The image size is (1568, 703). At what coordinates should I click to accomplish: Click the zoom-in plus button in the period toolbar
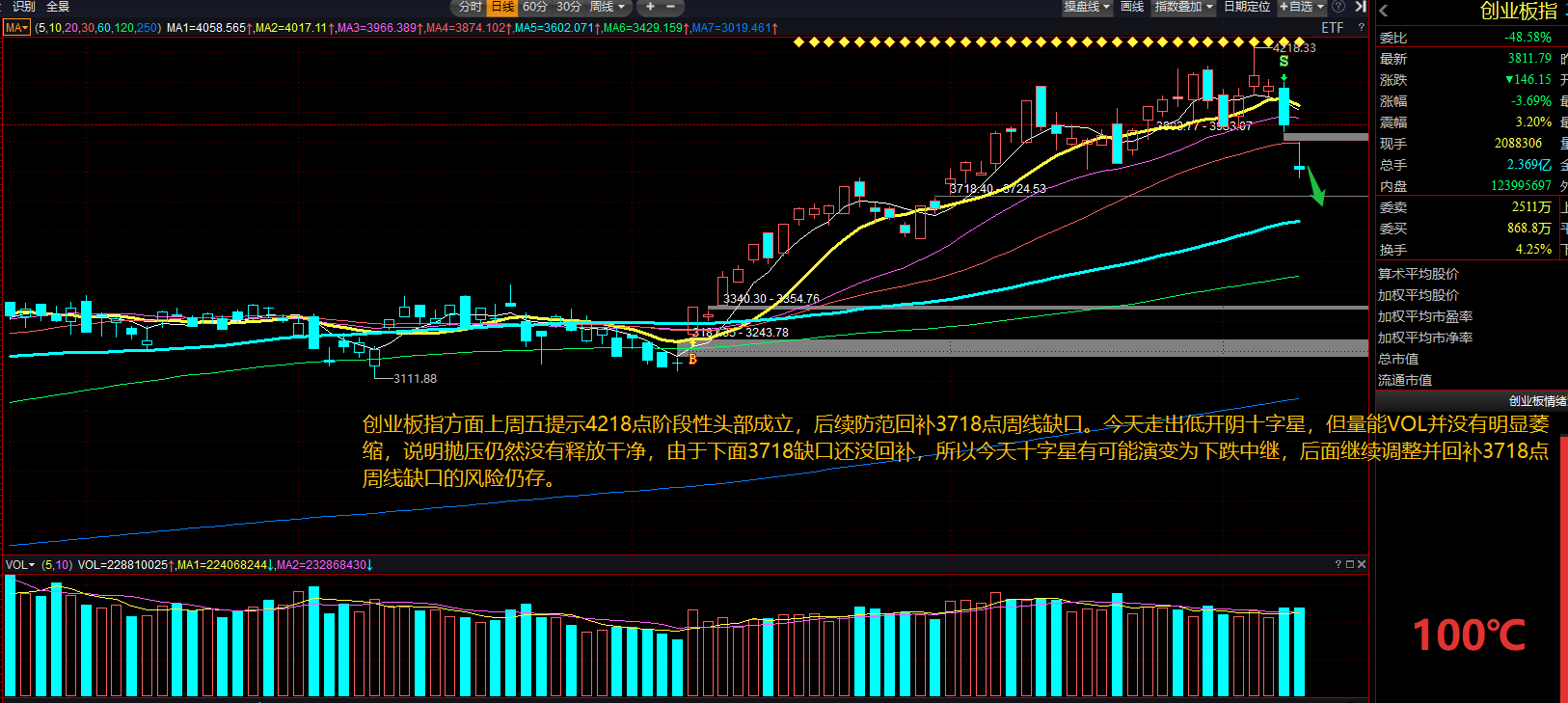[650, 7]
